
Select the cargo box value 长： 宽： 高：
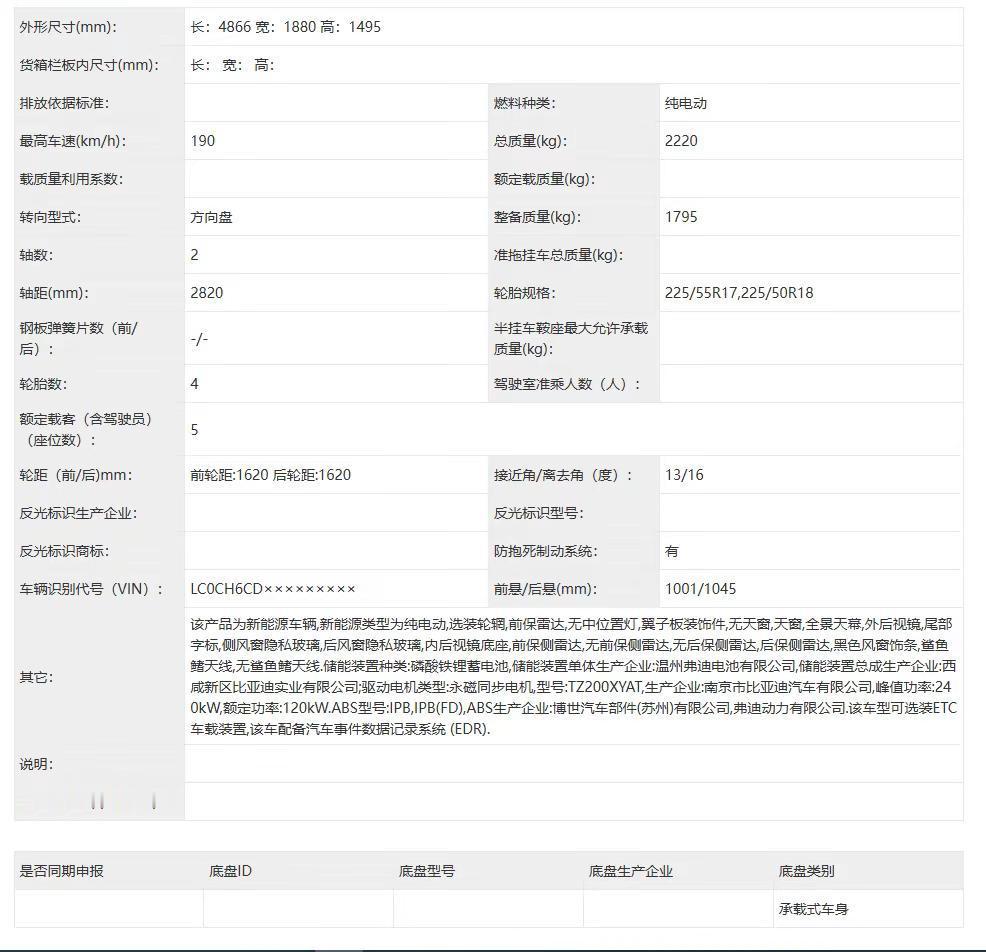[233, 65]
